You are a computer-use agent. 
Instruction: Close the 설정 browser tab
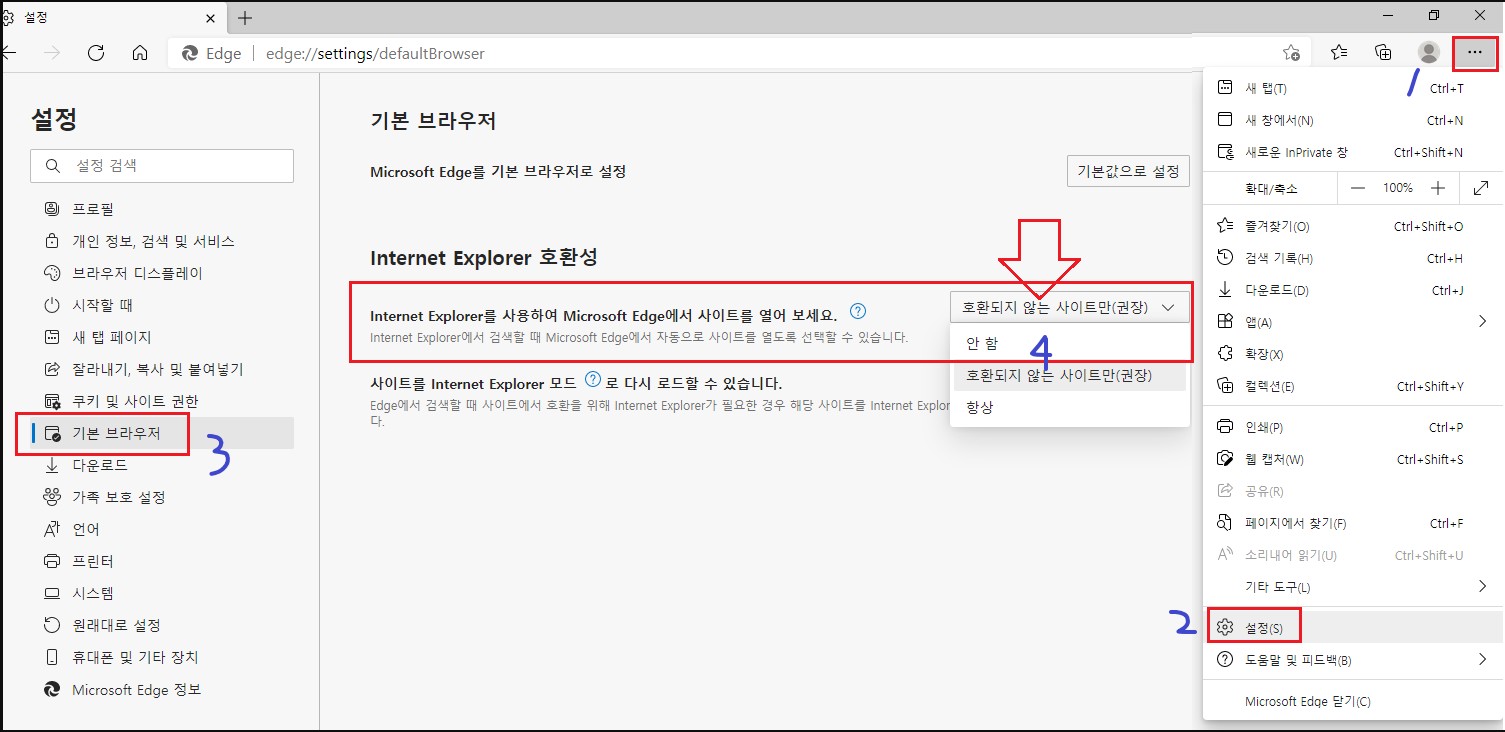click(210, 18)
